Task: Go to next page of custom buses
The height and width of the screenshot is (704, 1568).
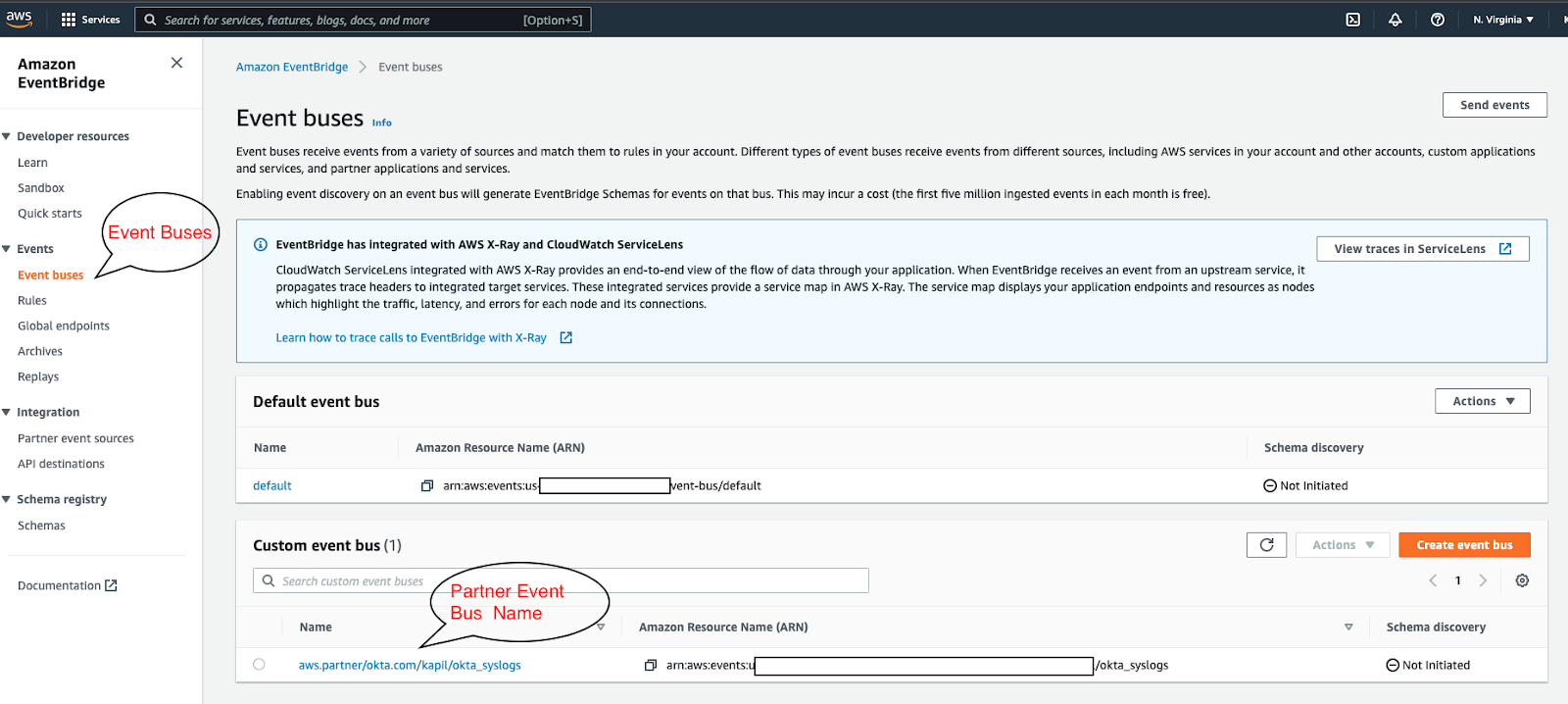Action: point(1483,580)
